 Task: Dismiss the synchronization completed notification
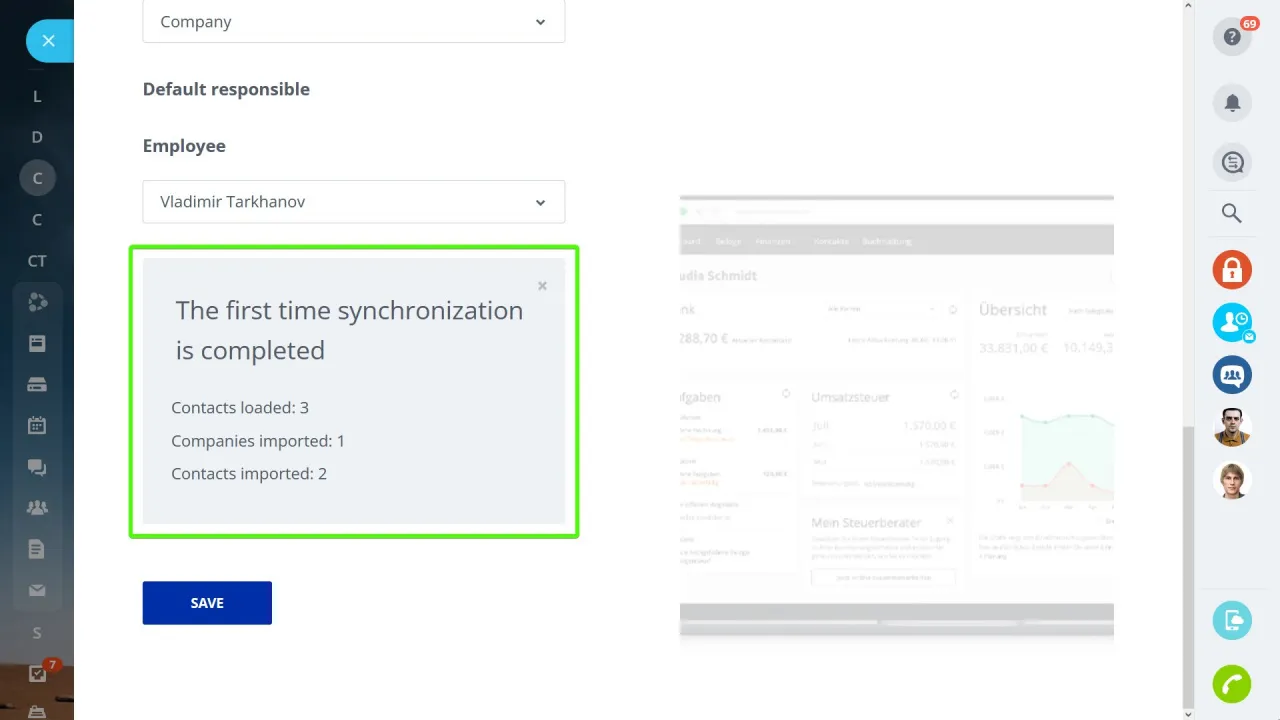[x=542, y=285]
